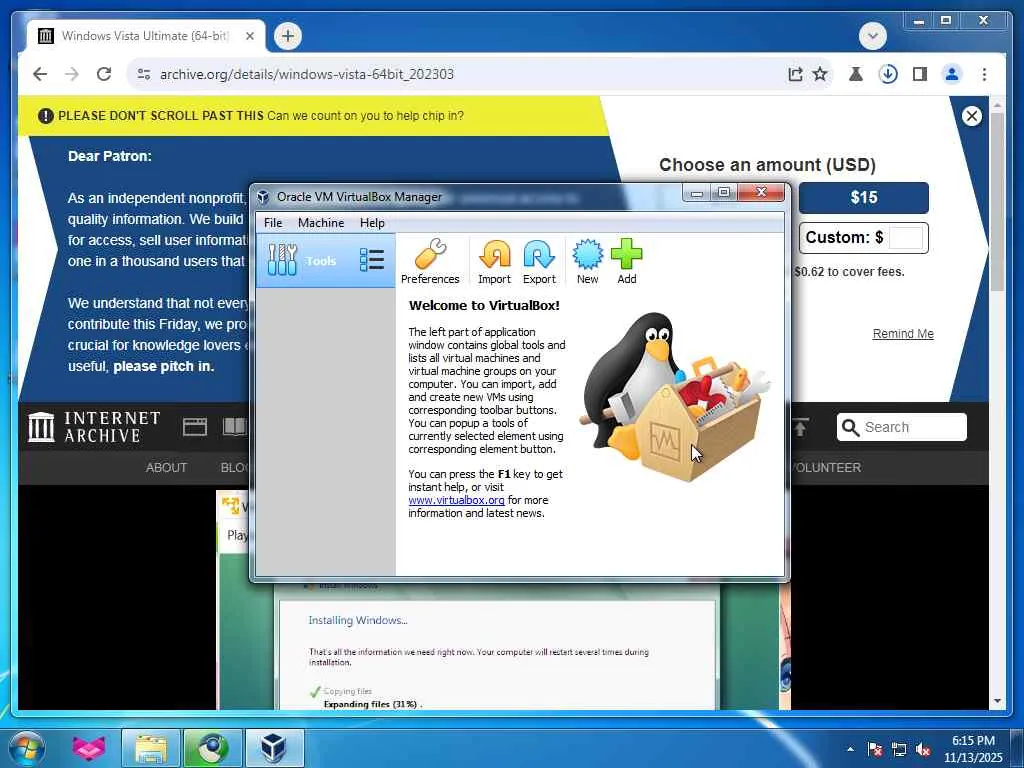Reload the archive.org page
The image size is (1024, 768).
point(104,74)
